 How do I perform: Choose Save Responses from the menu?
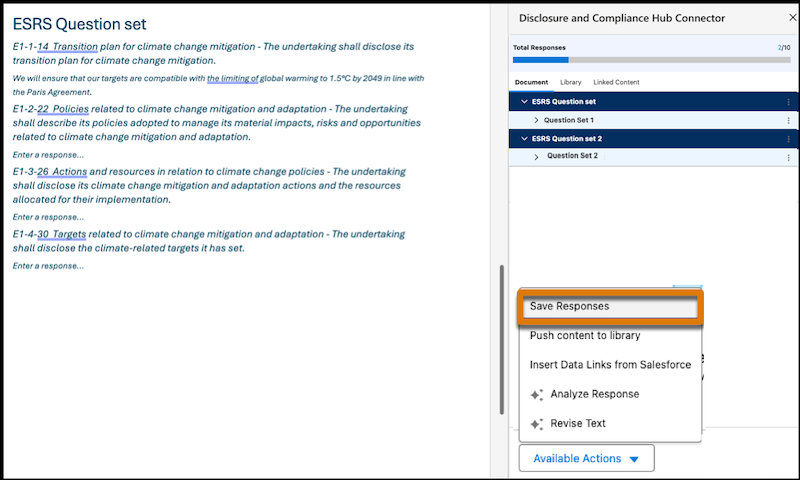coord(610,307)
